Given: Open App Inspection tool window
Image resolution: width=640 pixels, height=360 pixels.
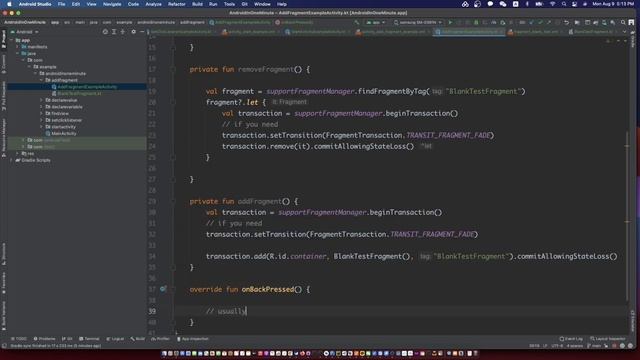Looking at the screenshot, I should [x=192, y=339].
